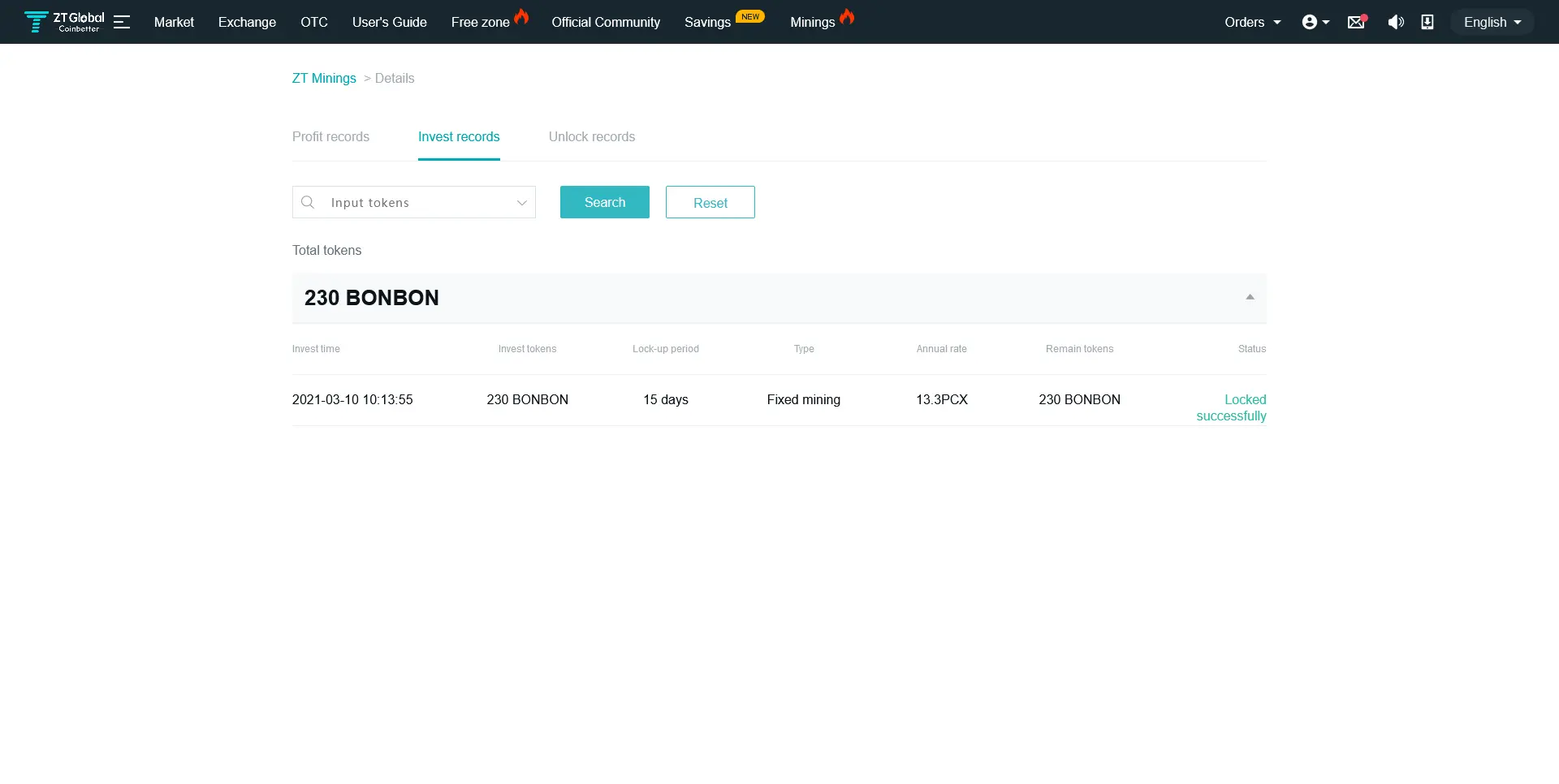The width and height of the screenshot is (1559, 784).
Task: Click the 230 BONBON total heading
Action: (372, 298)
